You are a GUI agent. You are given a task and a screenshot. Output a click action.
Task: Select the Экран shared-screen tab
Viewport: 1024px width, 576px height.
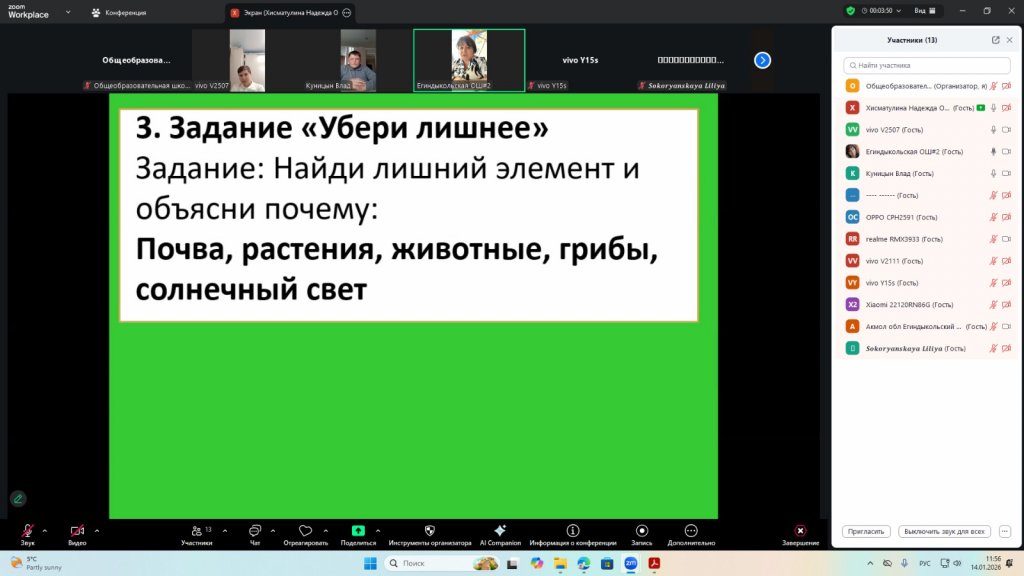(x=285, y=12)
